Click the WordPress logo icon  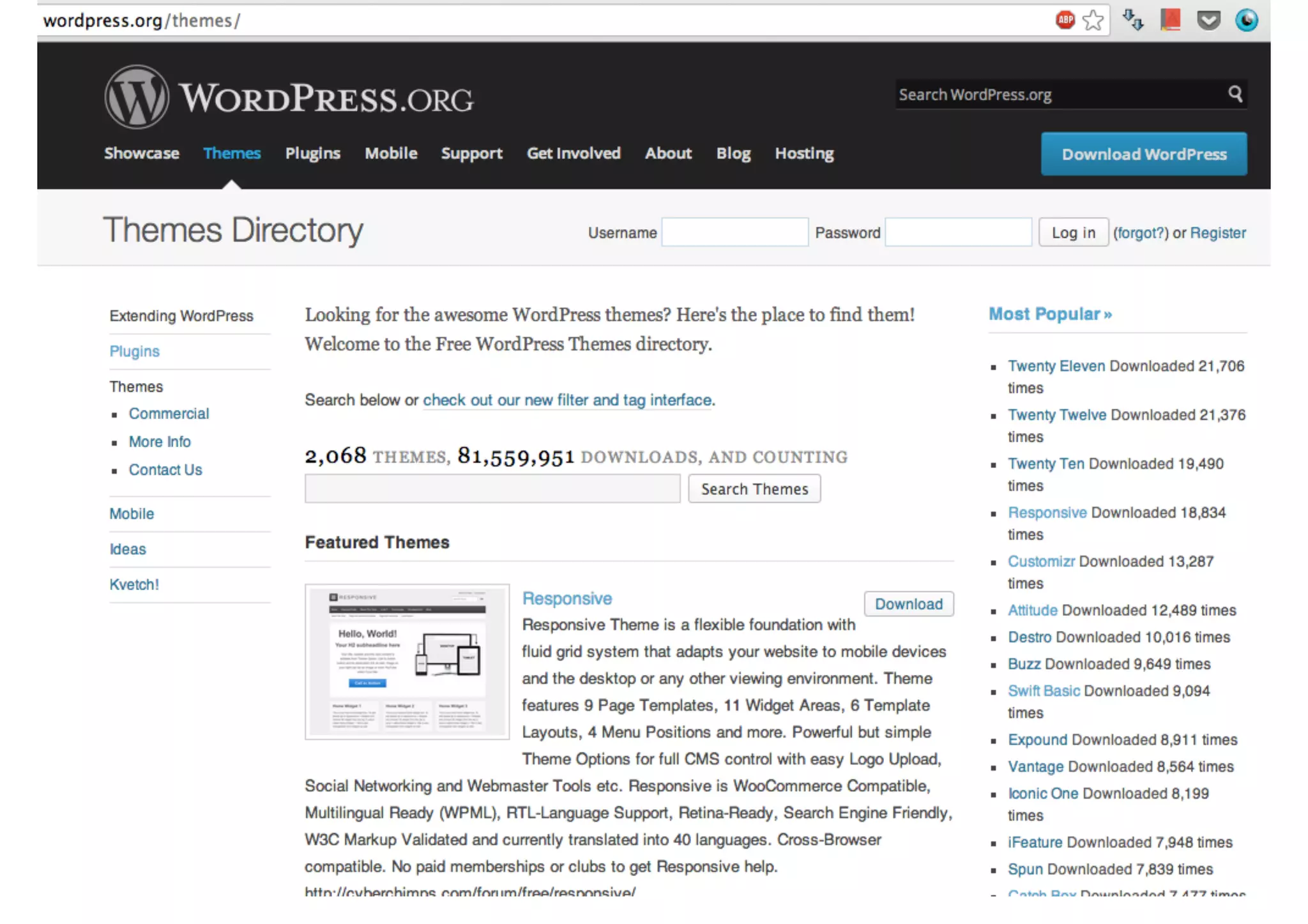pyautogui.click(x=137, y=97)
